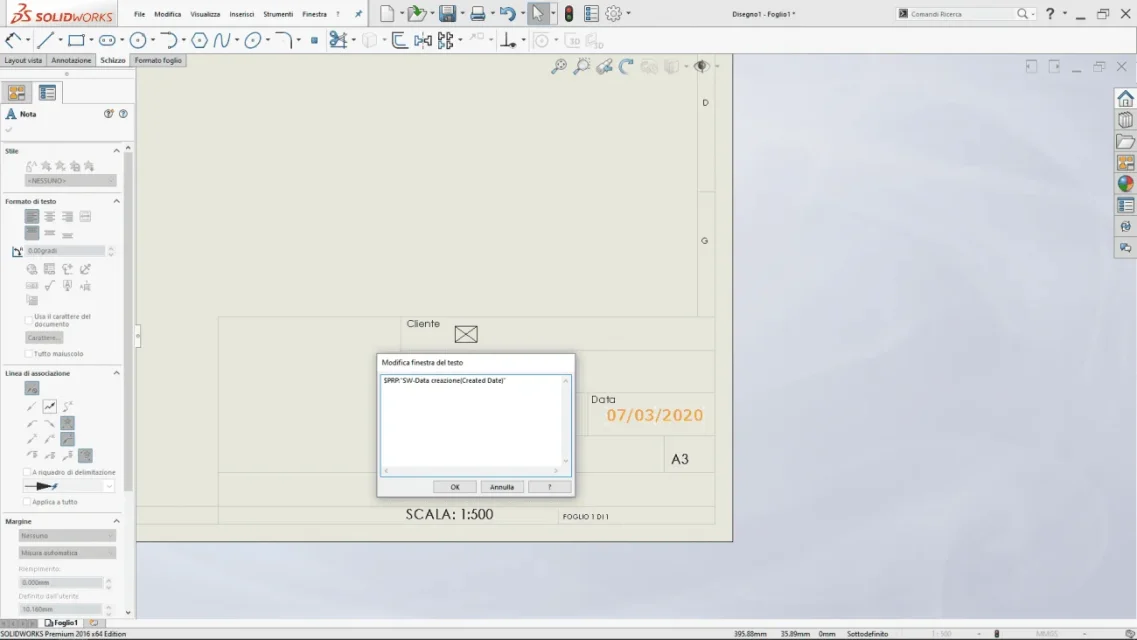
Task: Click right-align text format icon
Action: 67,217
